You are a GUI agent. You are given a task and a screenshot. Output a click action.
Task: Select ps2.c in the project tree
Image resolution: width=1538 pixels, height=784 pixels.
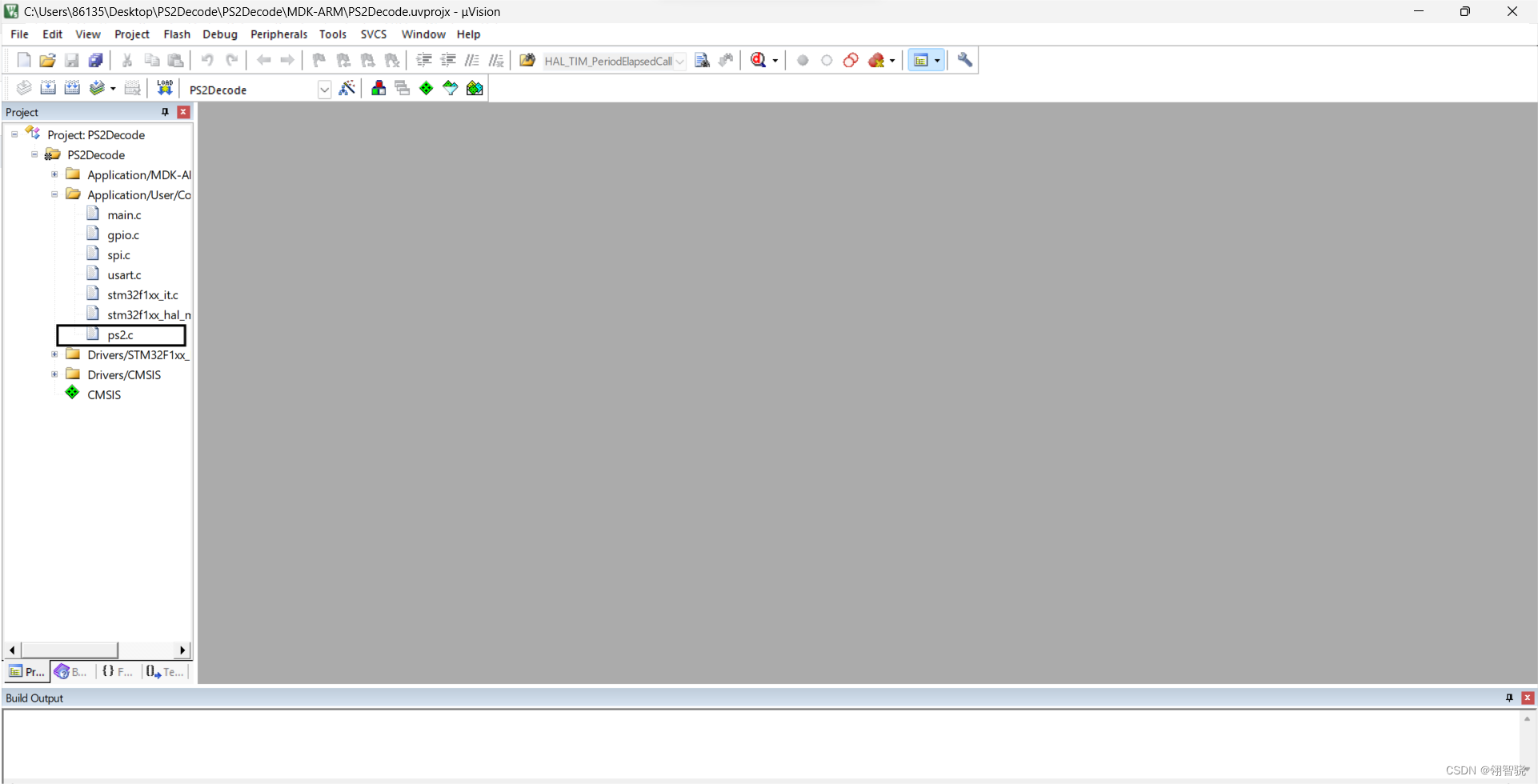point(121,334)
